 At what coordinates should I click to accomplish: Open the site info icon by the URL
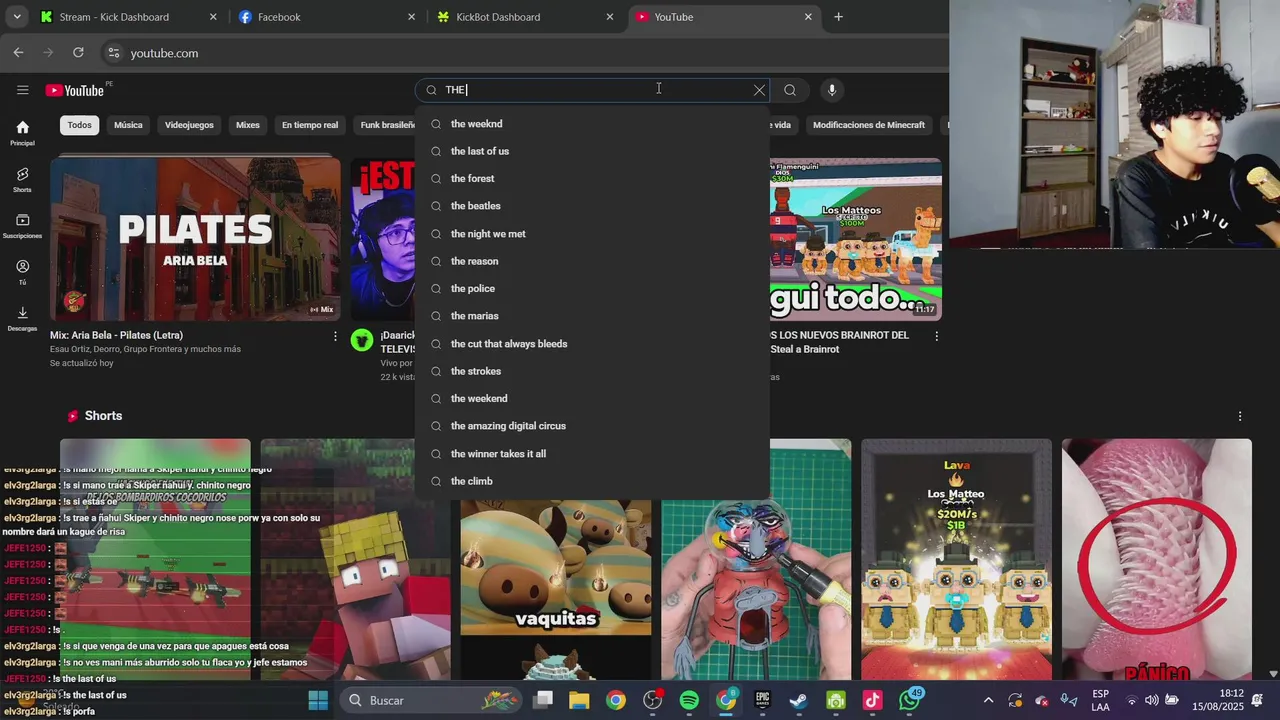[x=113, y=53]
